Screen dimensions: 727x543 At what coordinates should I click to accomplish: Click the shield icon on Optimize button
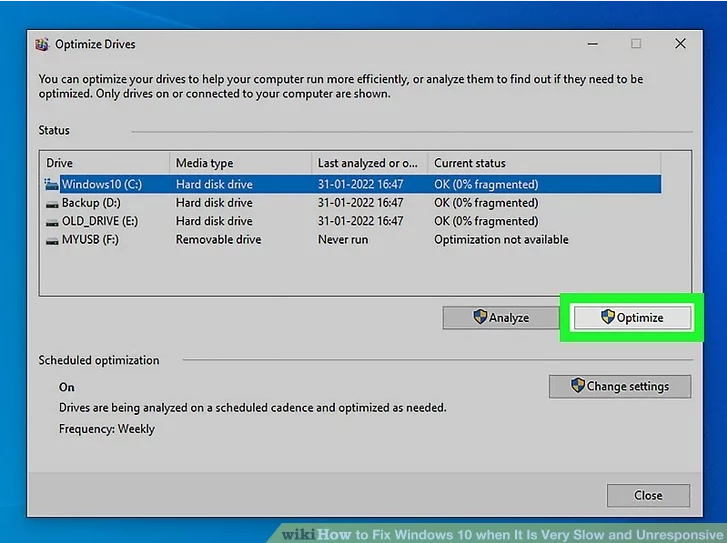[x=607, y=317]
